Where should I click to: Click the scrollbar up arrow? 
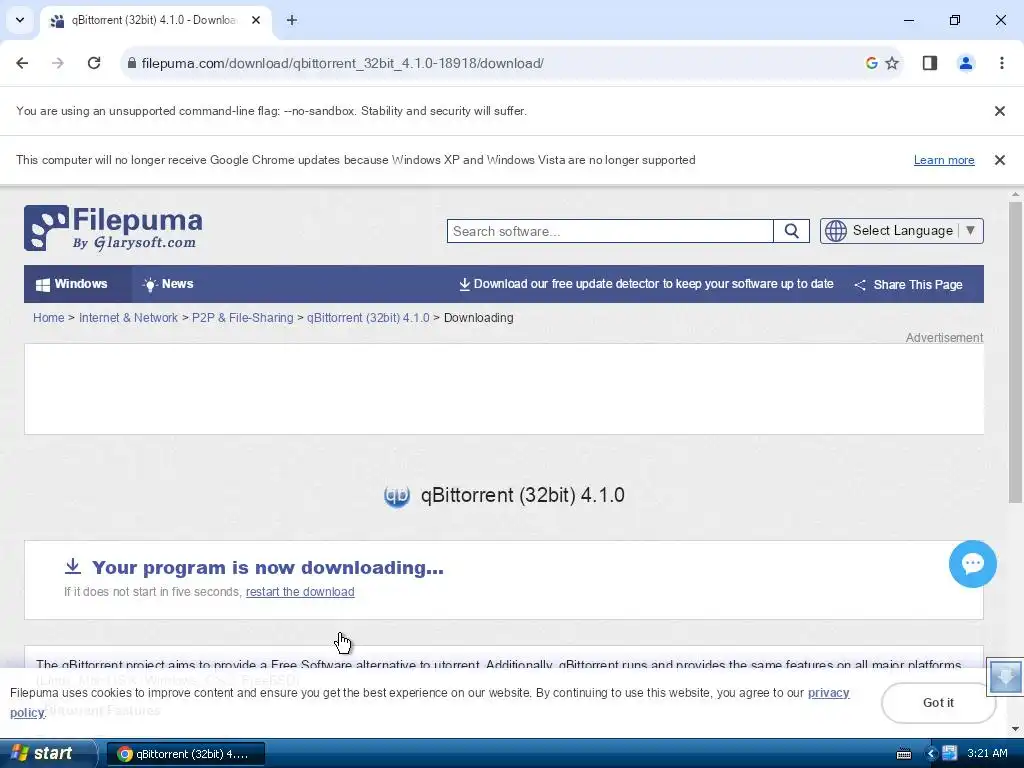tap(1015, 195)
